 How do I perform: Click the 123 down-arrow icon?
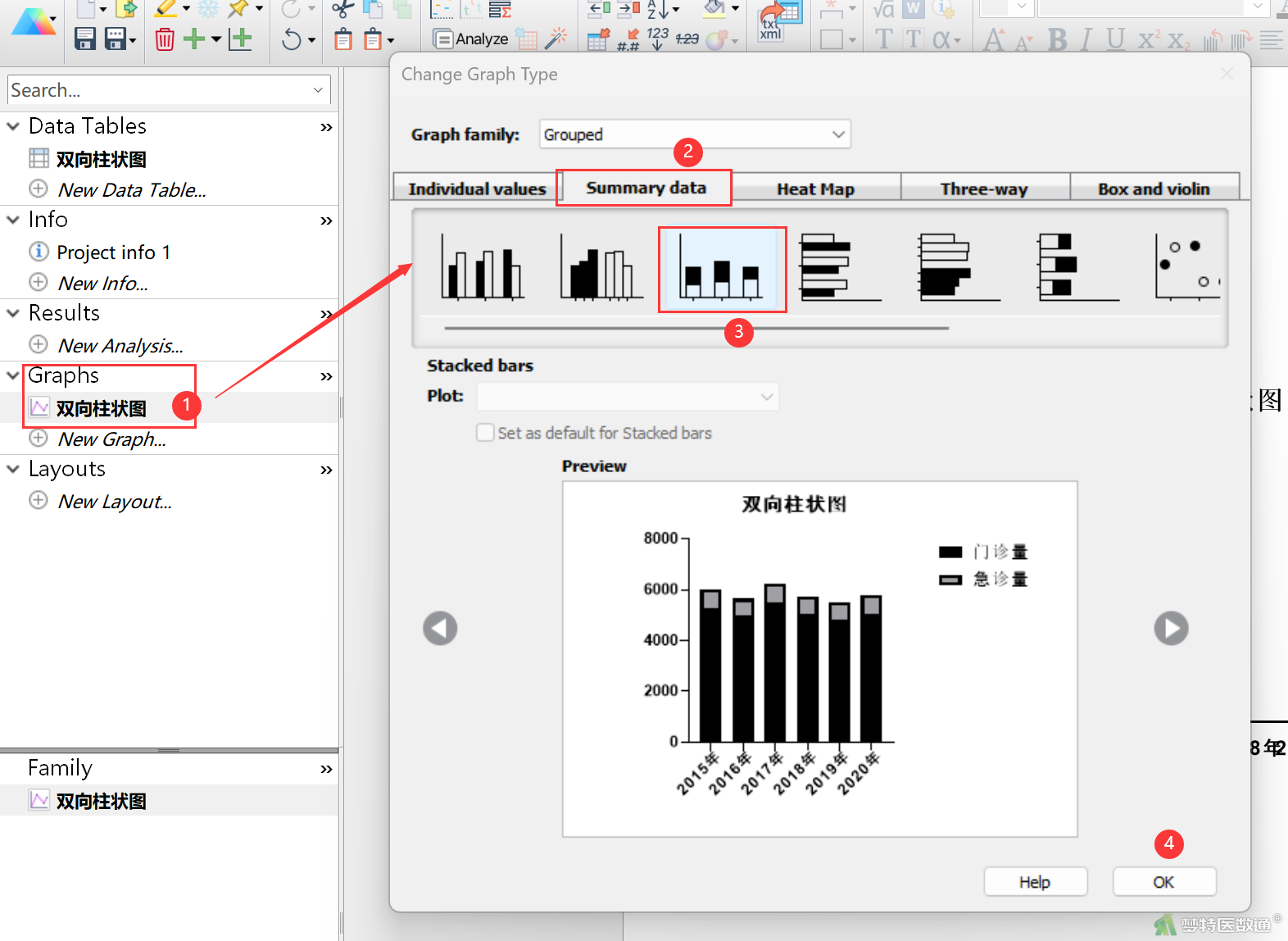tap(657, 39)
